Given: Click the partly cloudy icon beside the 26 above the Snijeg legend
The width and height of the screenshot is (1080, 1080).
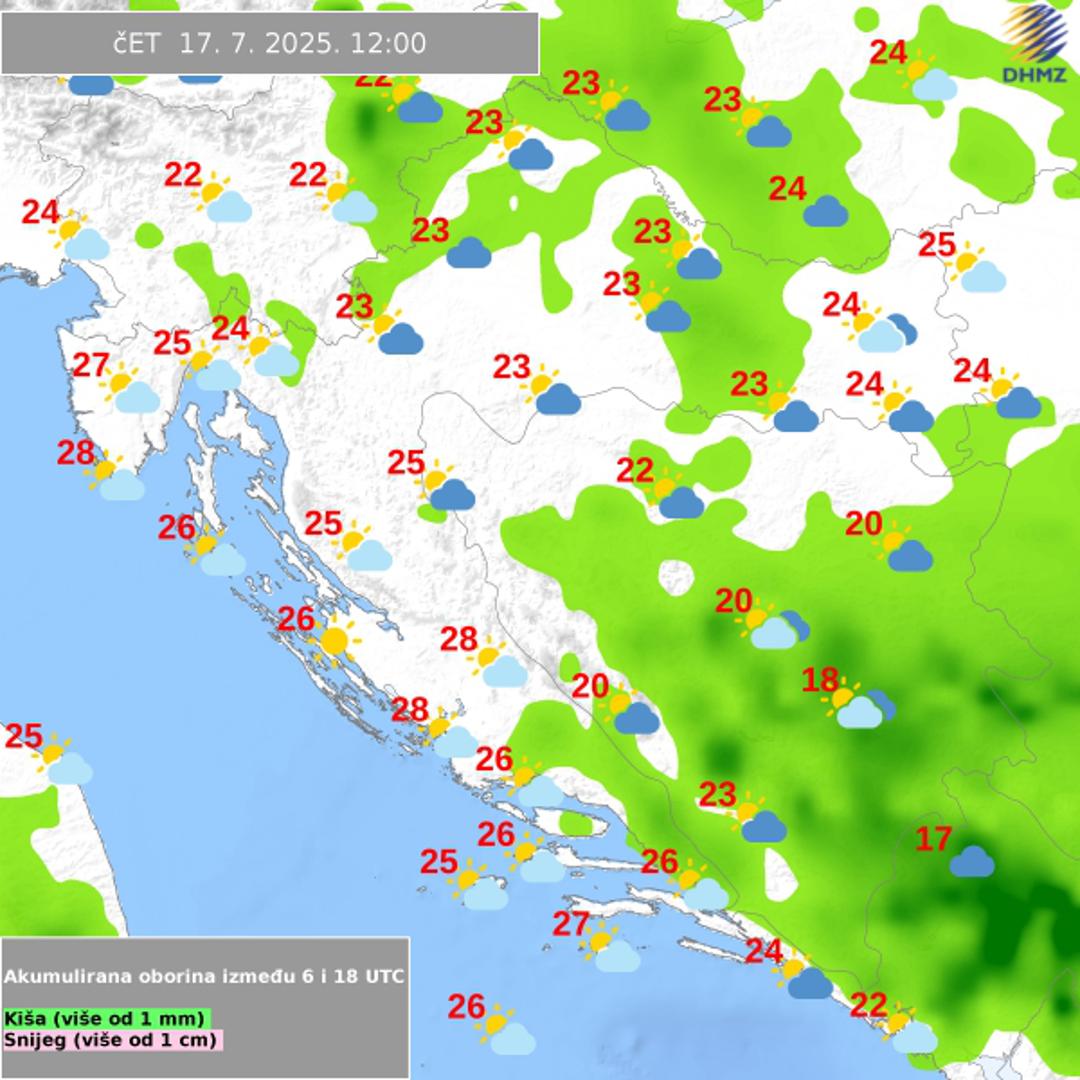Looking at the screenshot, I should [x=504, y=1031].
